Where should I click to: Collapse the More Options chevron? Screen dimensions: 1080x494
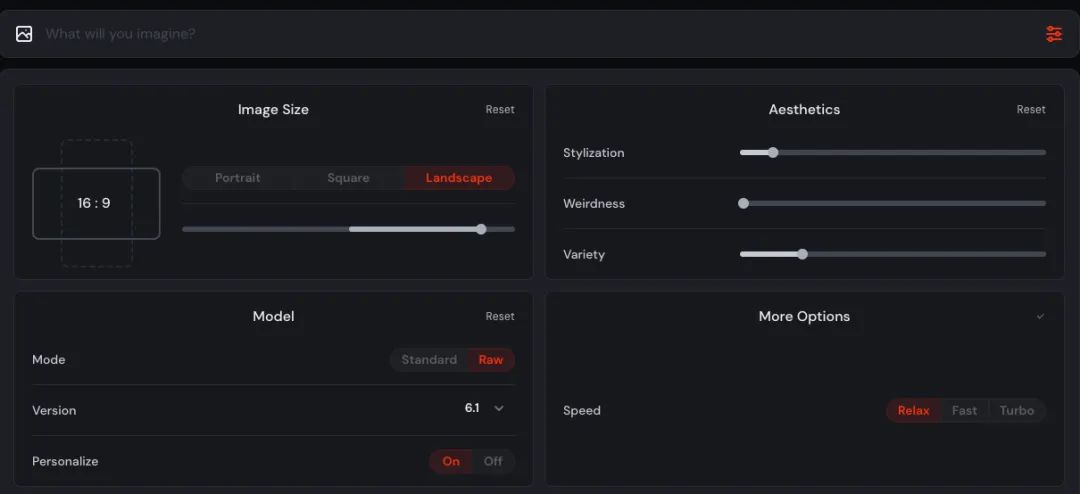click(1040, 317)
